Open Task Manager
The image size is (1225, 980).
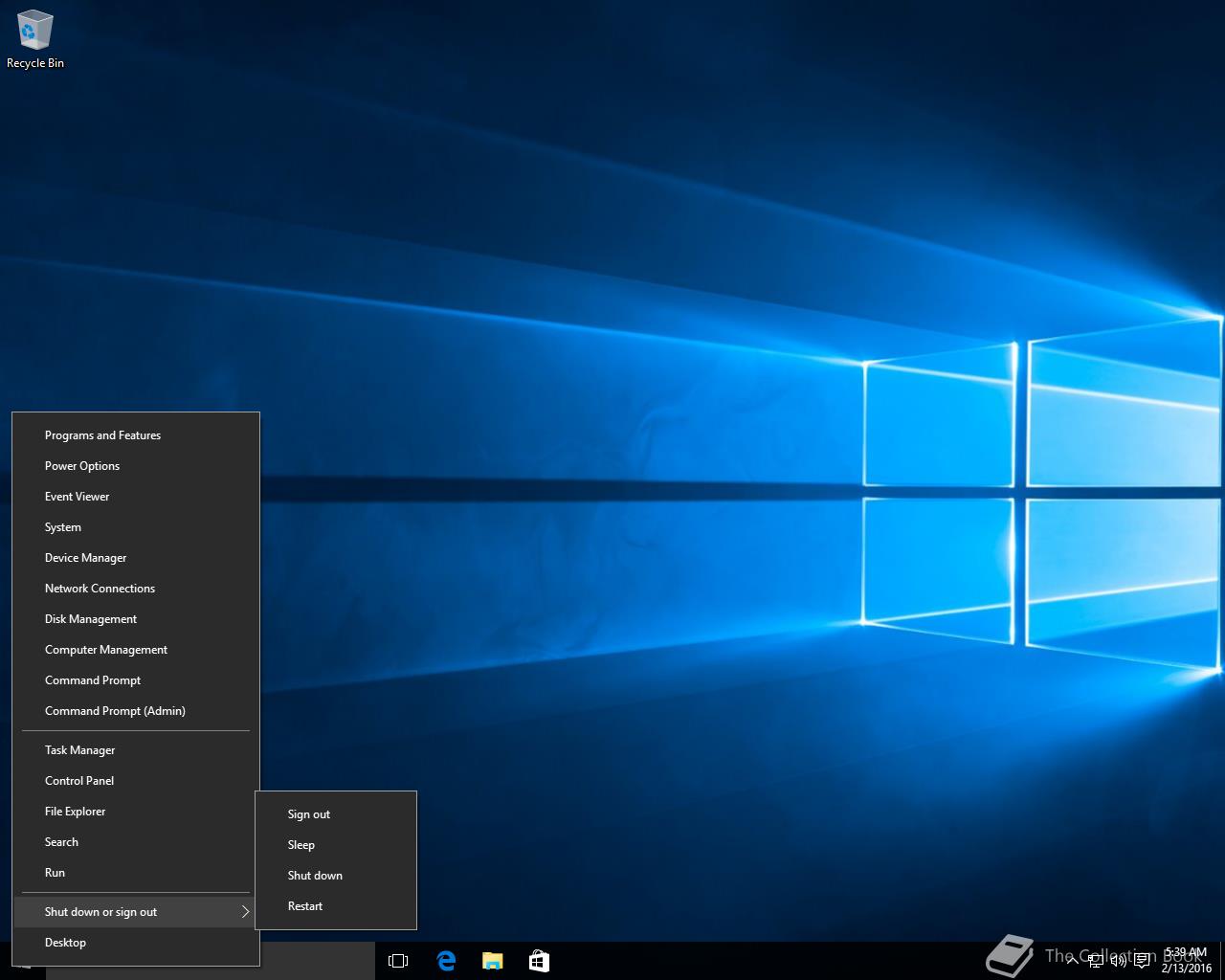[x=136, y=750]
